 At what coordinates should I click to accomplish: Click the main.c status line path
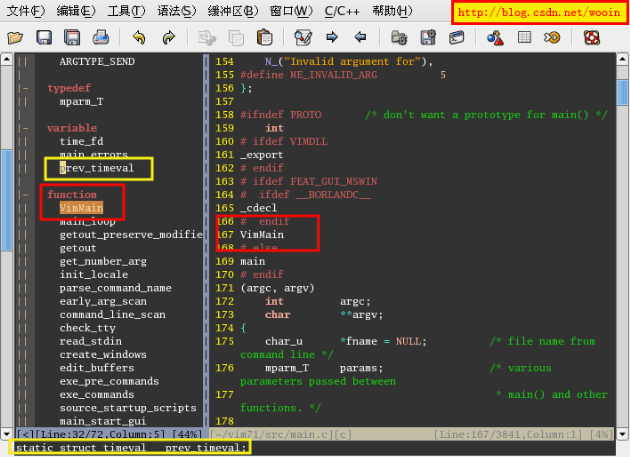coord(274,434)
